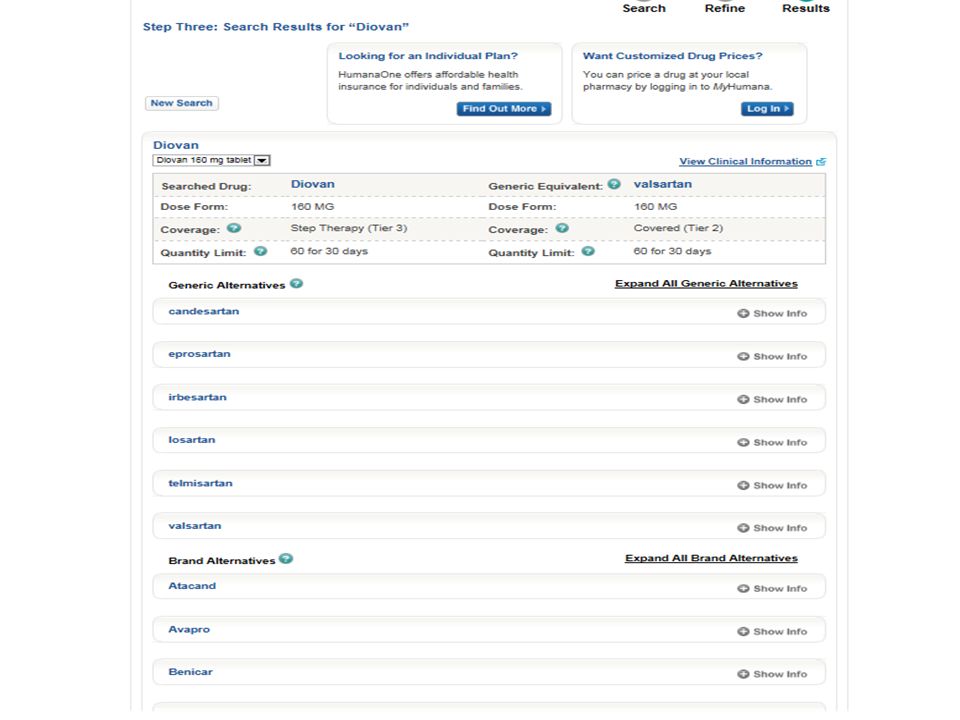Expand Show Info for Benicar

[772, 674]
